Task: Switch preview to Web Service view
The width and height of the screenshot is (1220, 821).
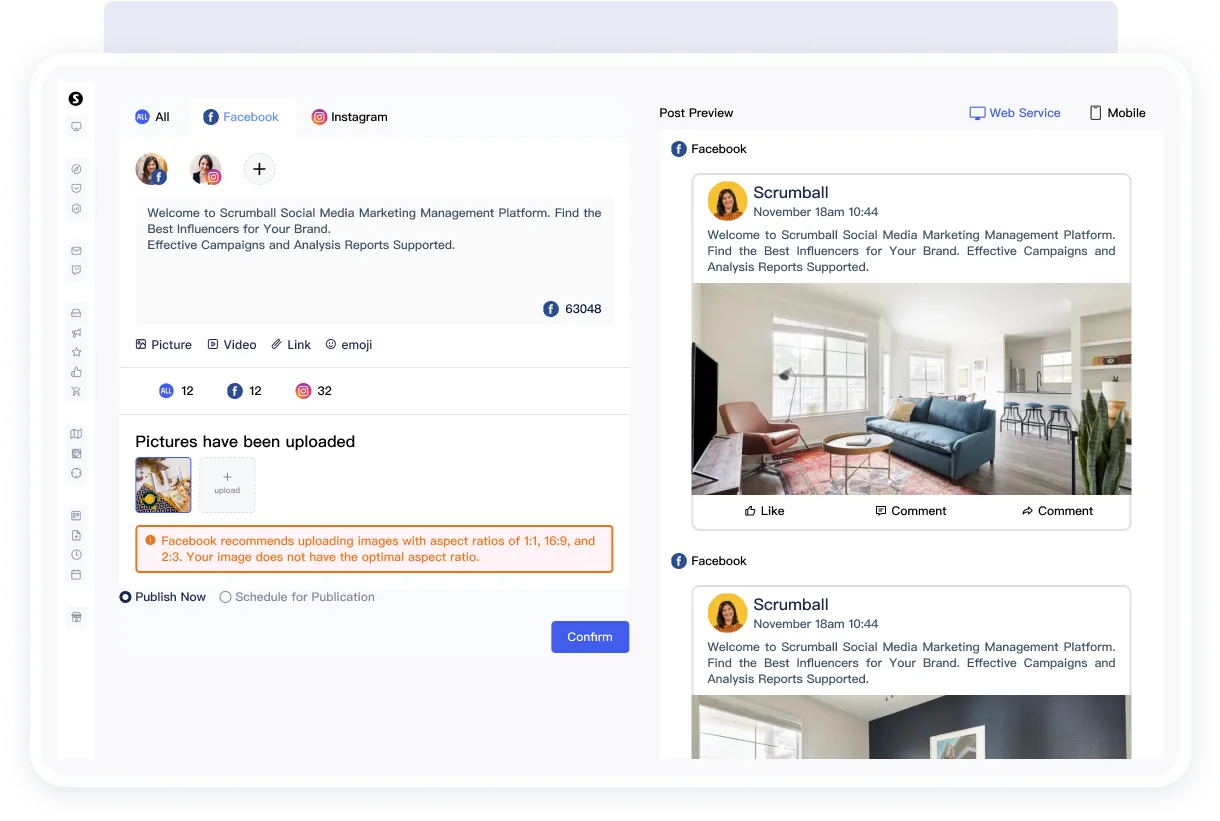Action: click(x=1014, y=113)
